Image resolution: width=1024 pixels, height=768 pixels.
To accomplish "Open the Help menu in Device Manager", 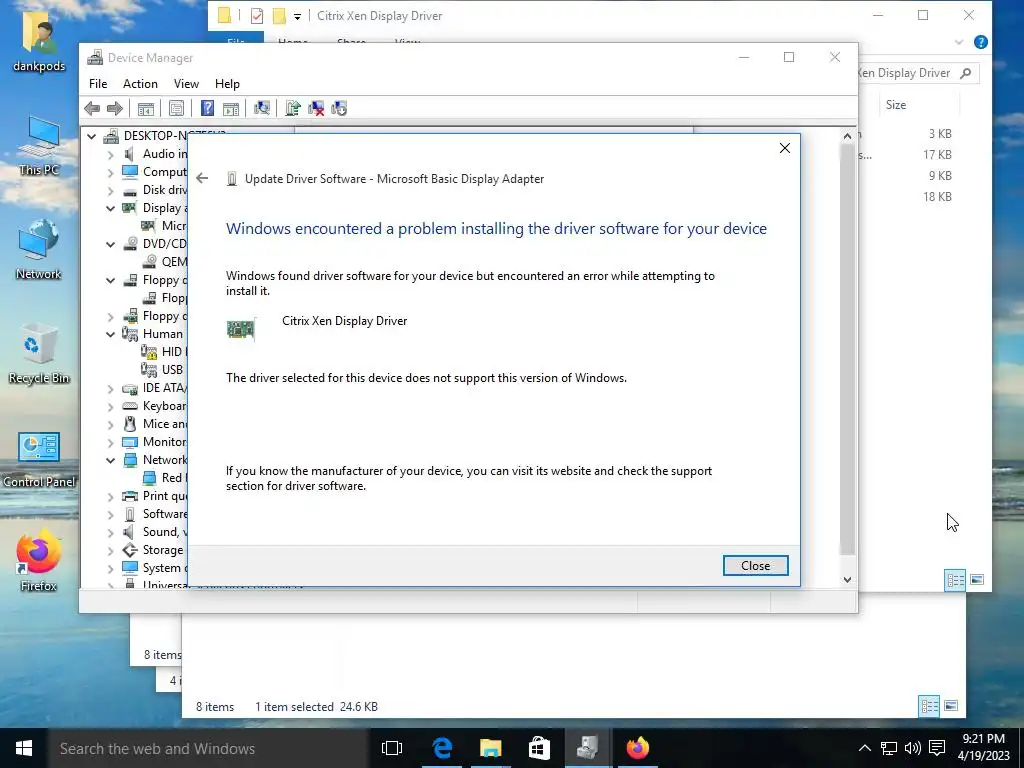I will click(x=227, y=84).
